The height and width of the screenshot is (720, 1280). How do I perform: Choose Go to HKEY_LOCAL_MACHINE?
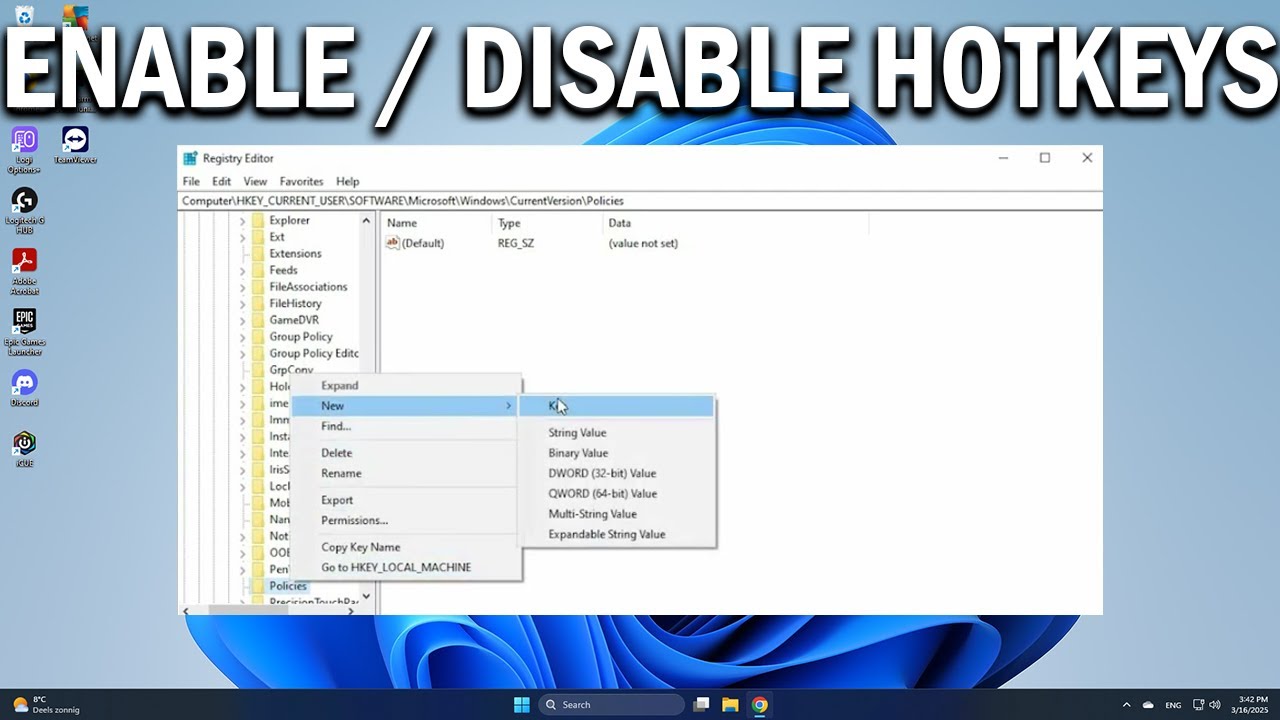(x=405, y=567)
